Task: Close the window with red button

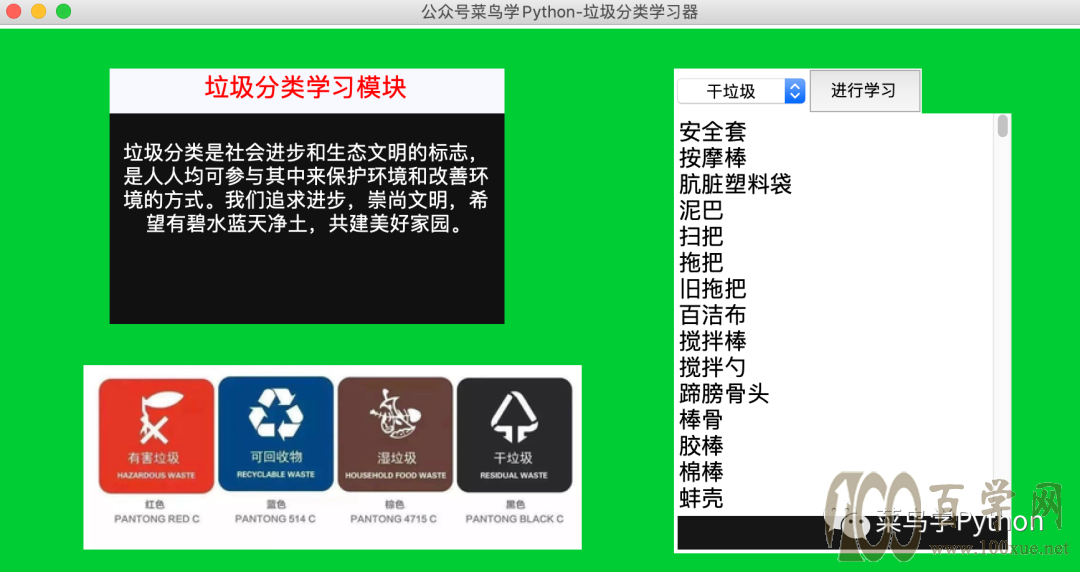Action: (14, 11)
